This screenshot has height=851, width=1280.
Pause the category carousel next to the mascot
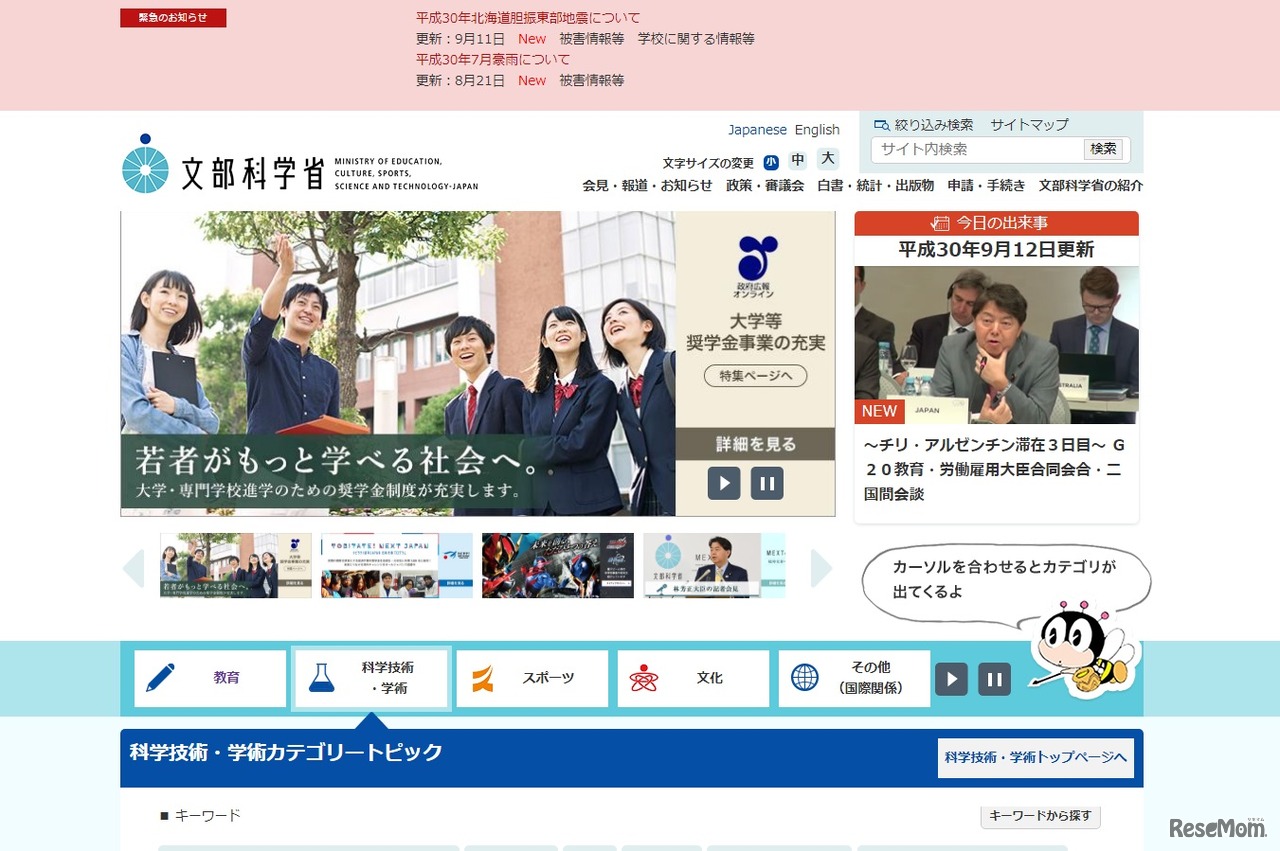994,678
